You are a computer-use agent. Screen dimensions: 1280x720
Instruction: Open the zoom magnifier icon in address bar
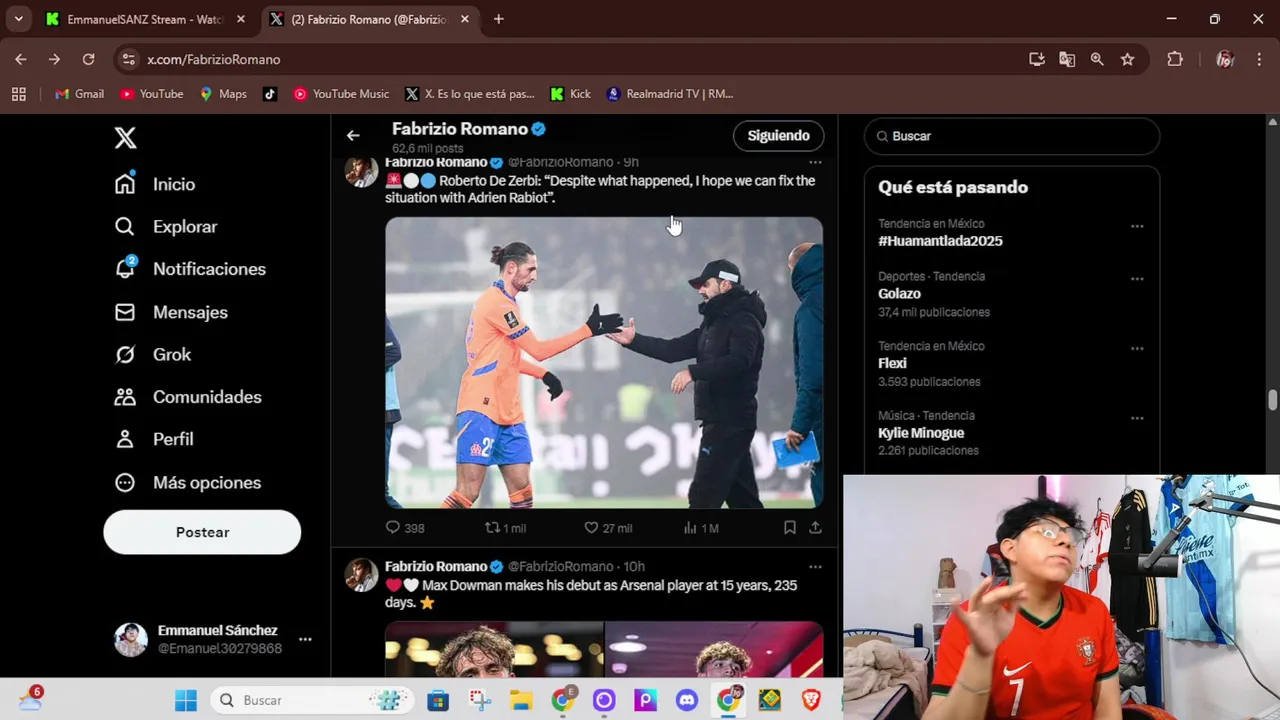click(x=1097, y=59)
